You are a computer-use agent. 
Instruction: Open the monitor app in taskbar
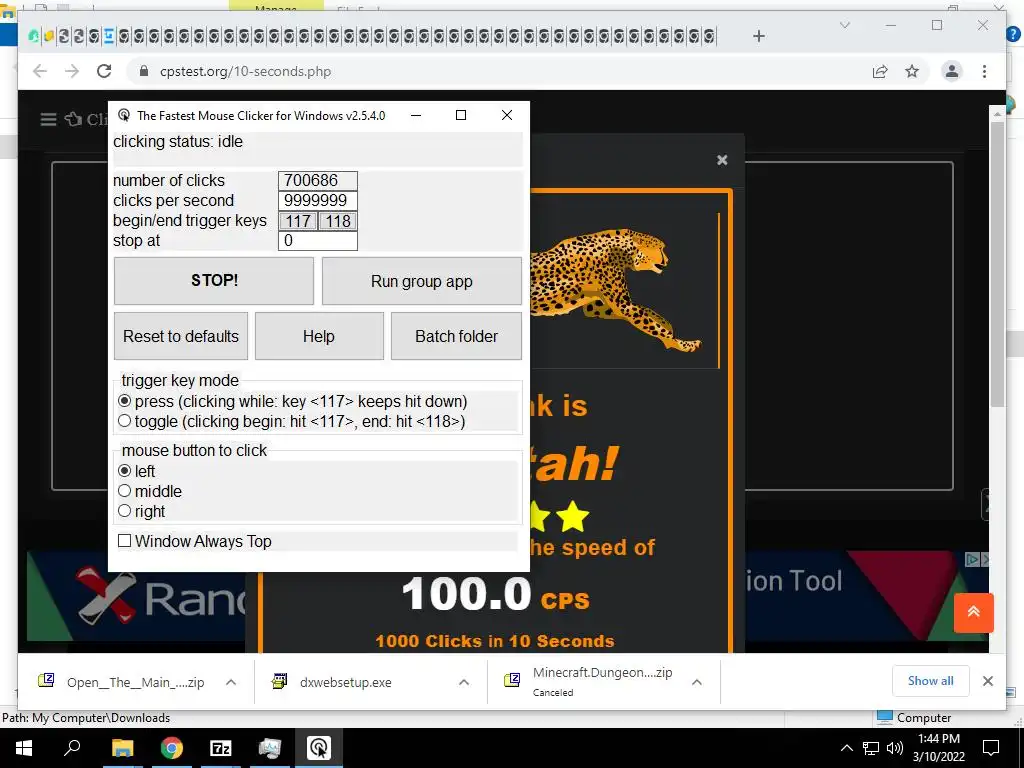[x=269, y=748]
